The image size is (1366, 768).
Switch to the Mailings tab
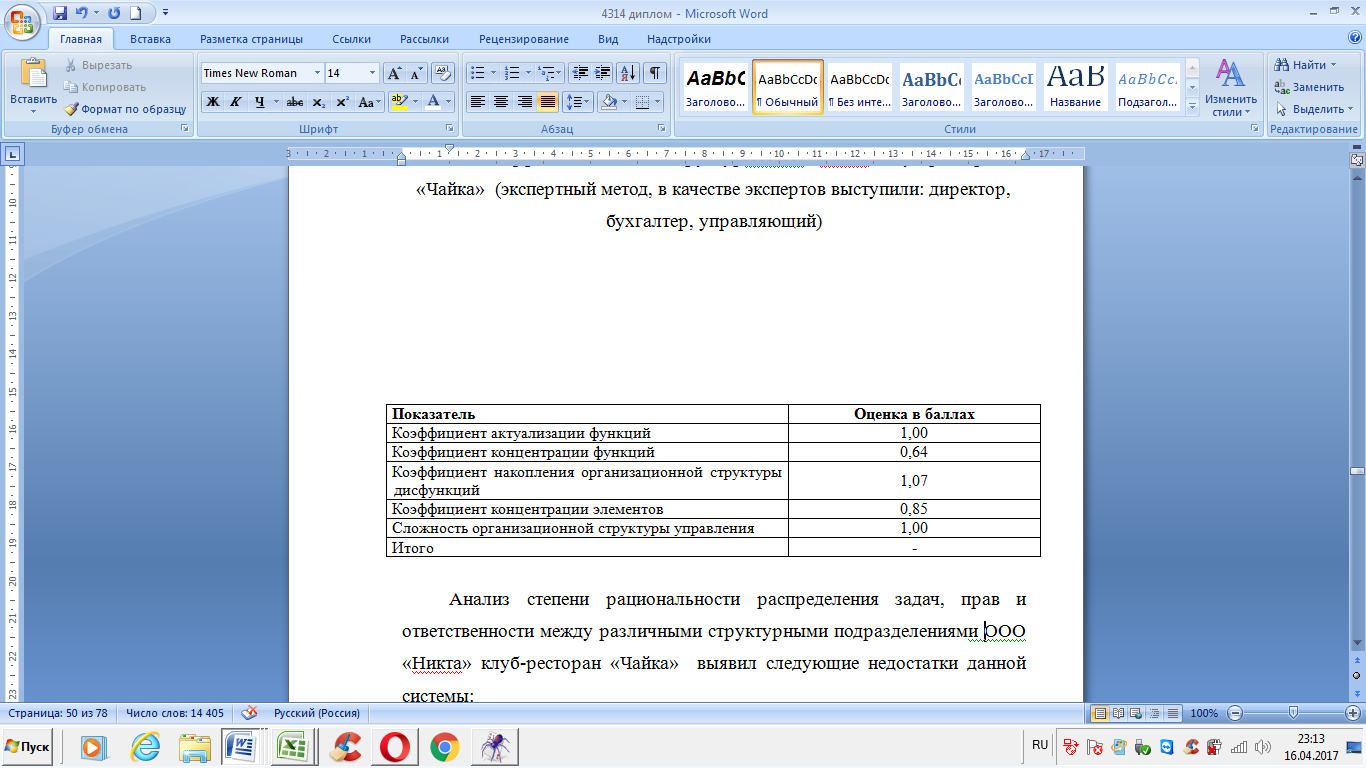(424, 39)
